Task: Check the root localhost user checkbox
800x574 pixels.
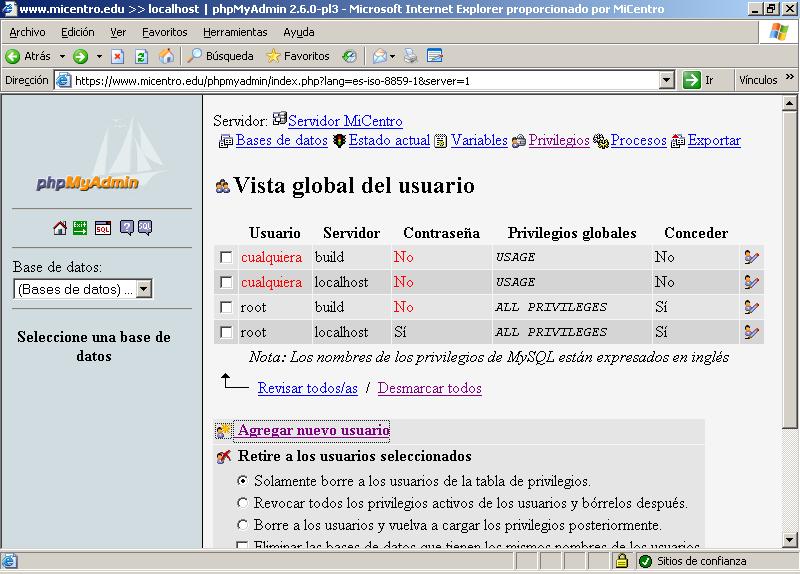Action: [226, 332]
